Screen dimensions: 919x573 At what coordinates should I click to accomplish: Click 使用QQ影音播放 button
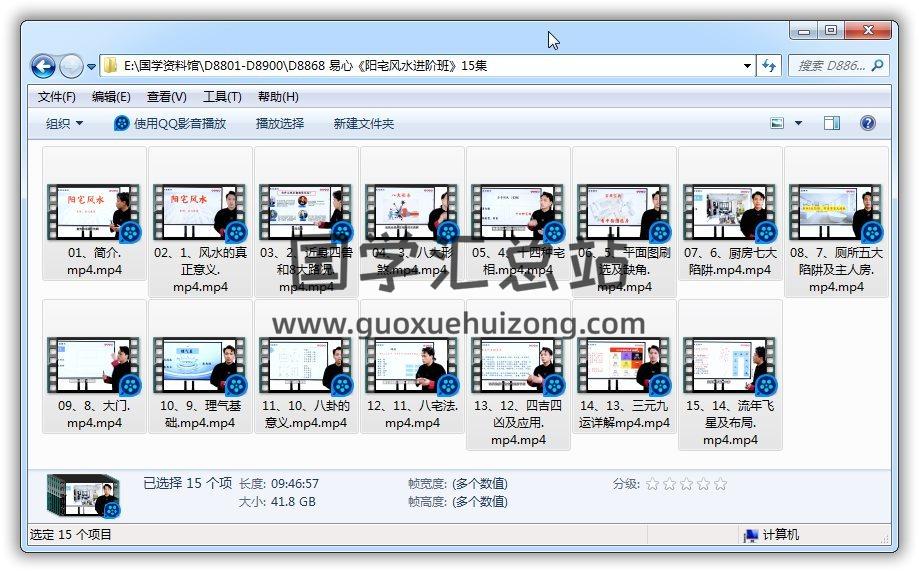(170, 124)
